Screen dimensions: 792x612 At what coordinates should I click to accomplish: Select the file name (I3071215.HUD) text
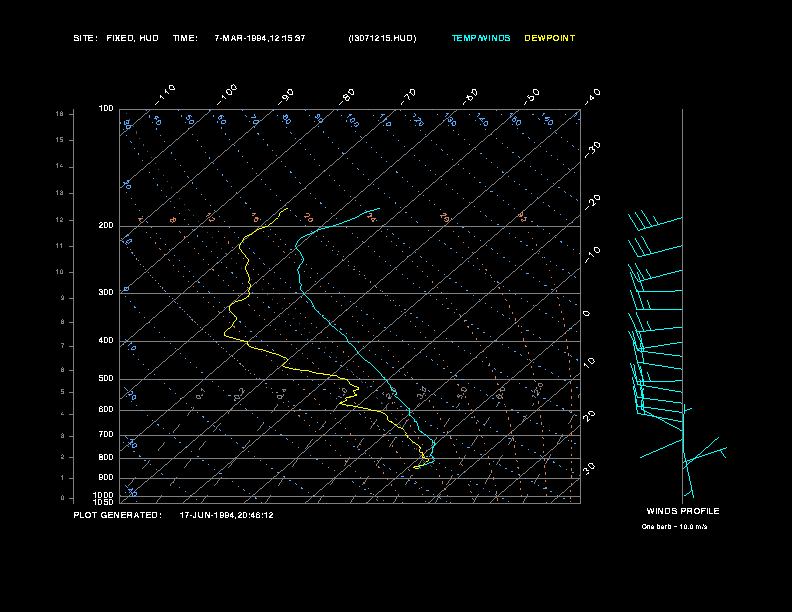pyautogui.click(x=382, y=38)
